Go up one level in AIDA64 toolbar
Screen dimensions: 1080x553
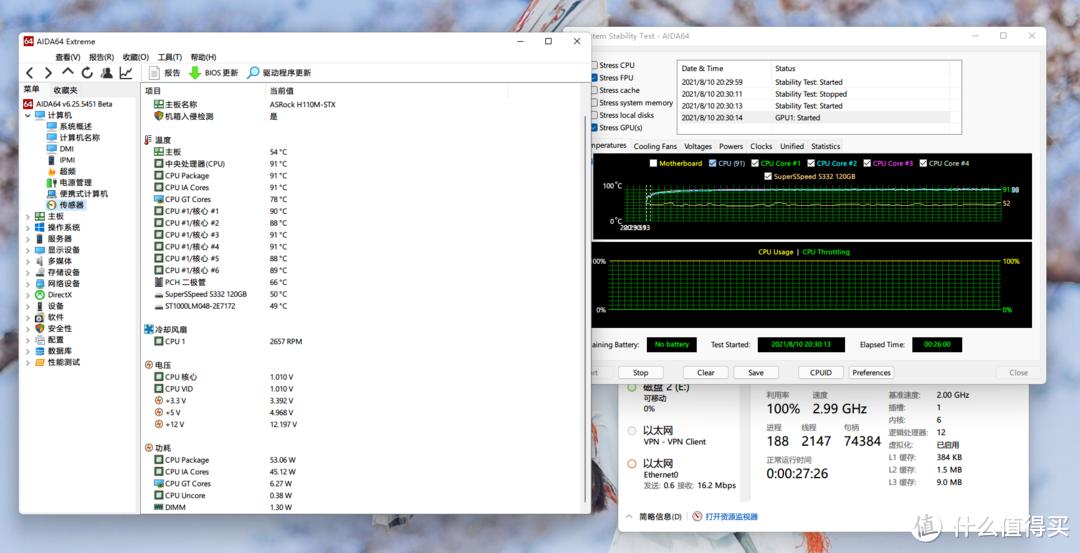(x=68, y=72)
